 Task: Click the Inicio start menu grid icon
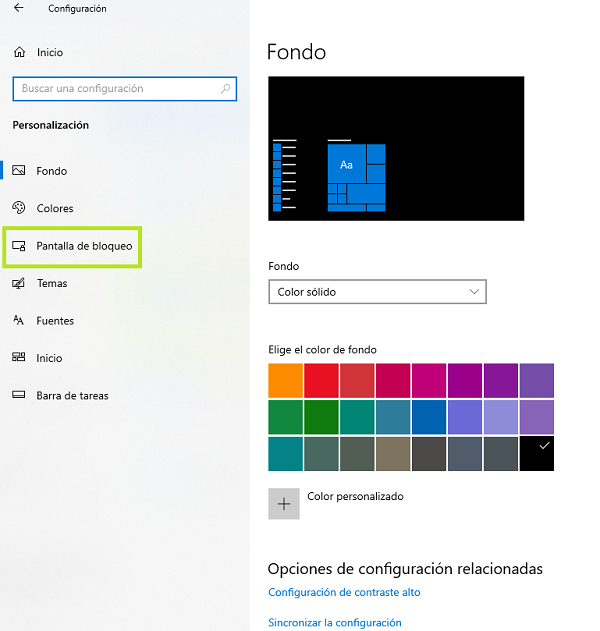click(x=18, y=358)
